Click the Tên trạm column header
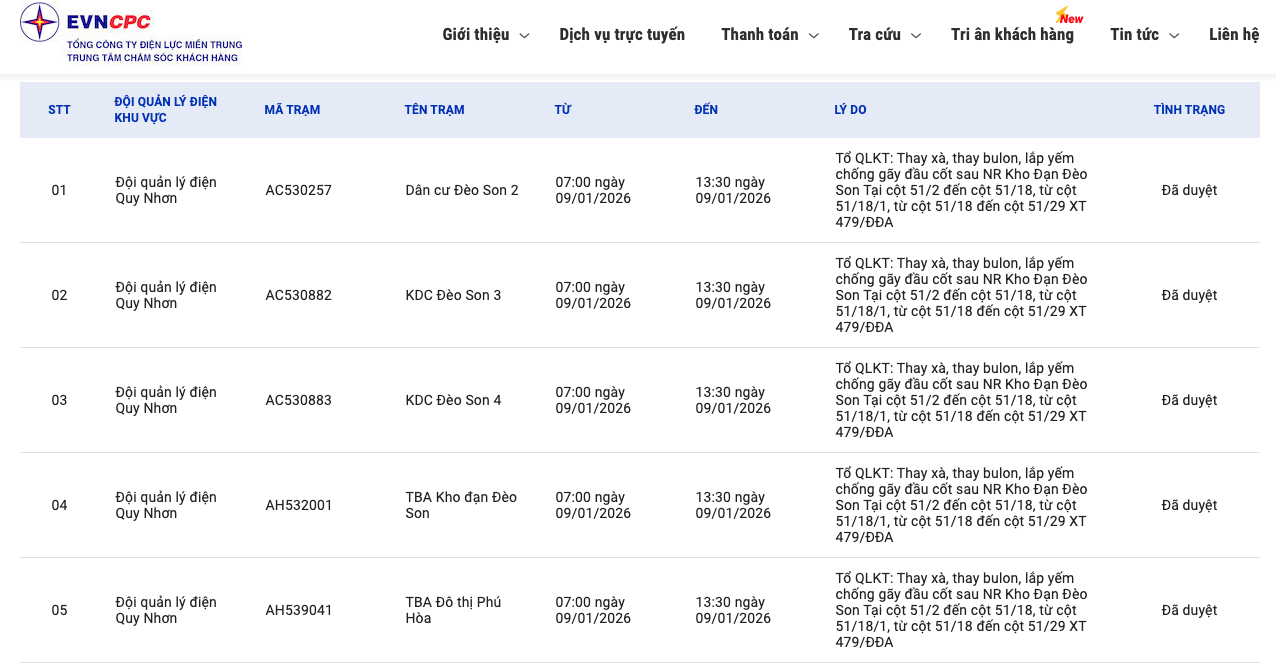Image resolution: width=1276 pixels, height=666 pixels. (434, 110)
